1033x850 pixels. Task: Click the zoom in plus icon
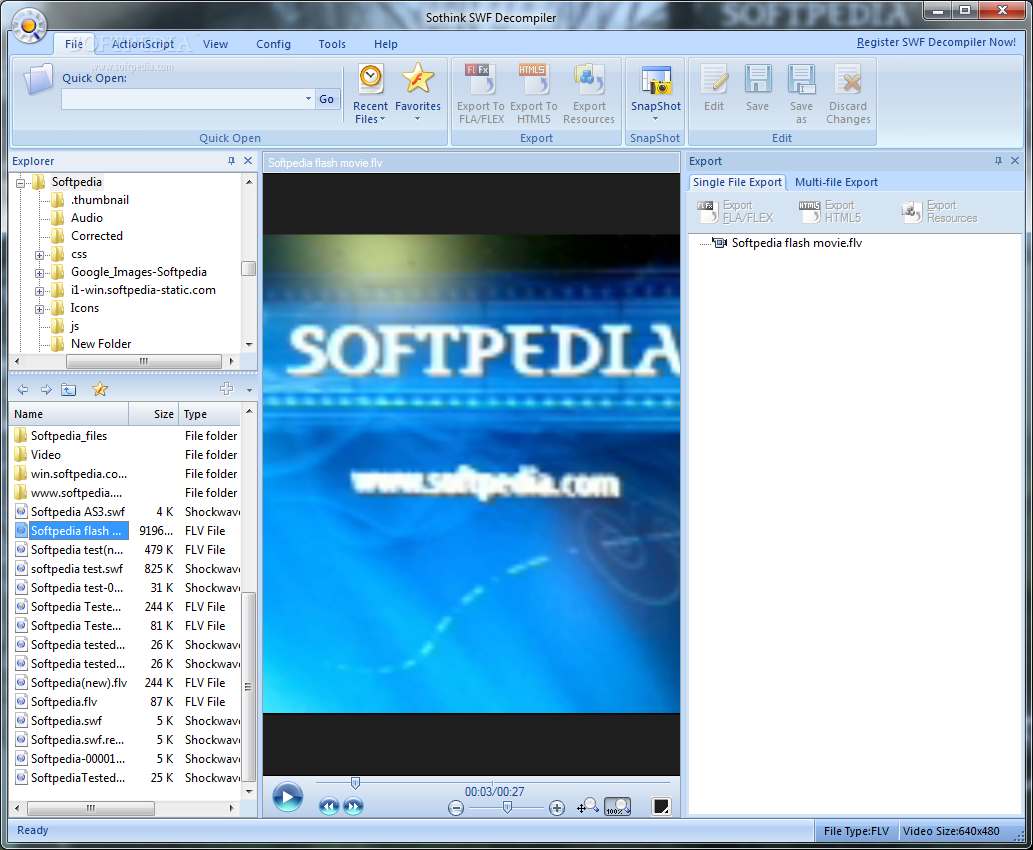click(x=557, y=808)
